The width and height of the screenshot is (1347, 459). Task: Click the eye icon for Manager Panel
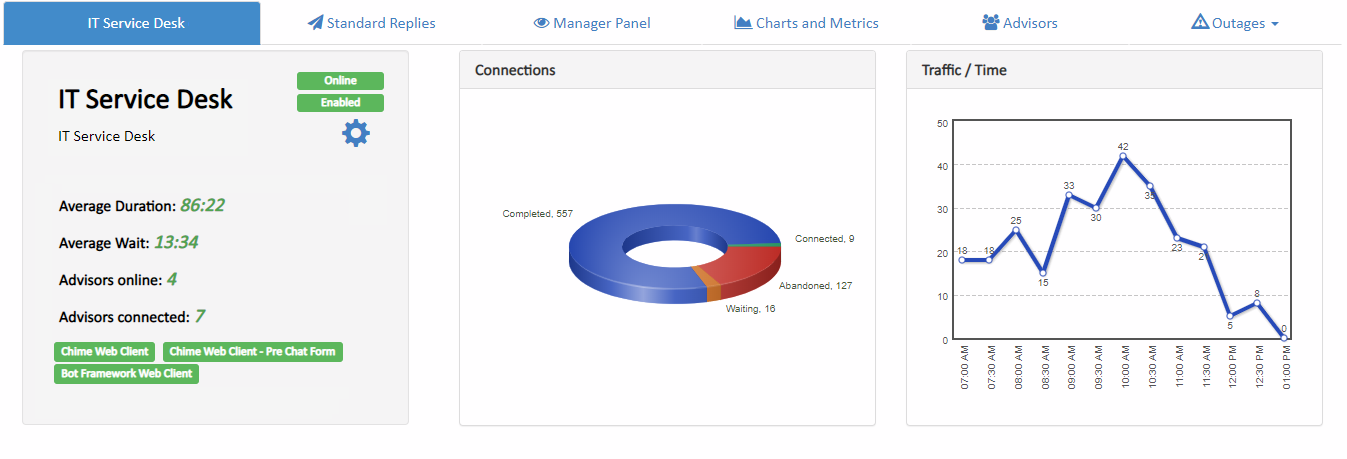click(x=541, y=23)
